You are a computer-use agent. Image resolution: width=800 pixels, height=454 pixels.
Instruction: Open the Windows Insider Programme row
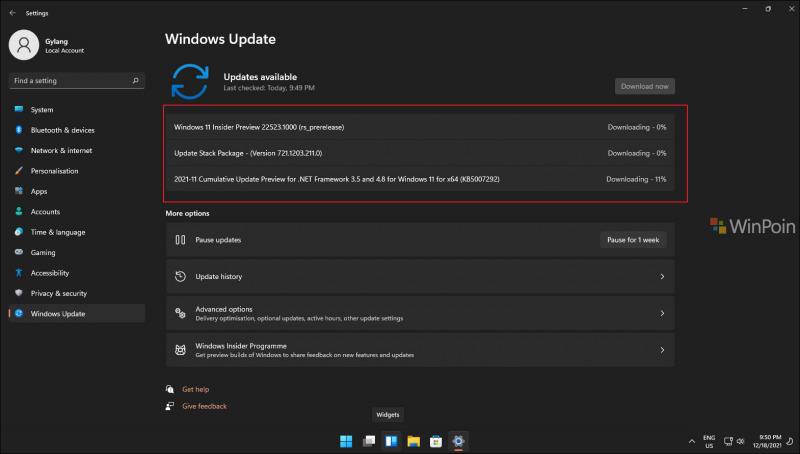(419, 350)
